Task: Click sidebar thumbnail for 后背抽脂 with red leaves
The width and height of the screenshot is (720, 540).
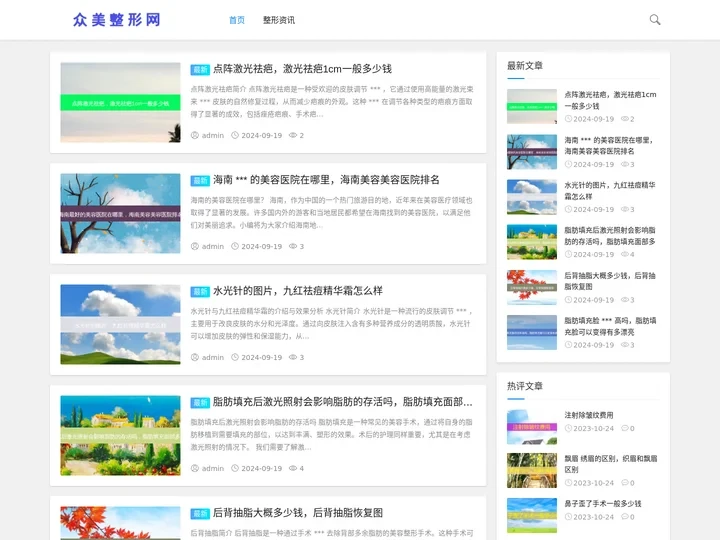Action: [x=532, y=287]
